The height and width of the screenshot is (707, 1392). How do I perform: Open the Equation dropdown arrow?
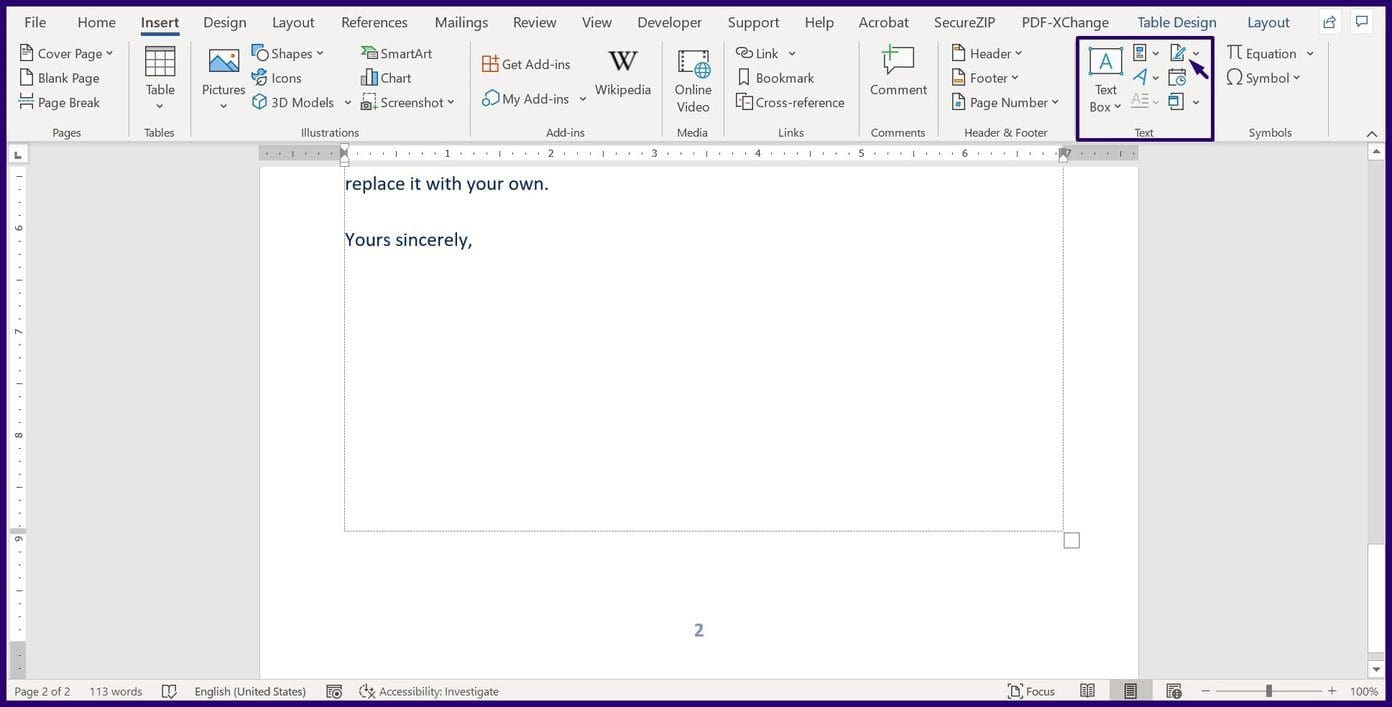(1310, 53)
